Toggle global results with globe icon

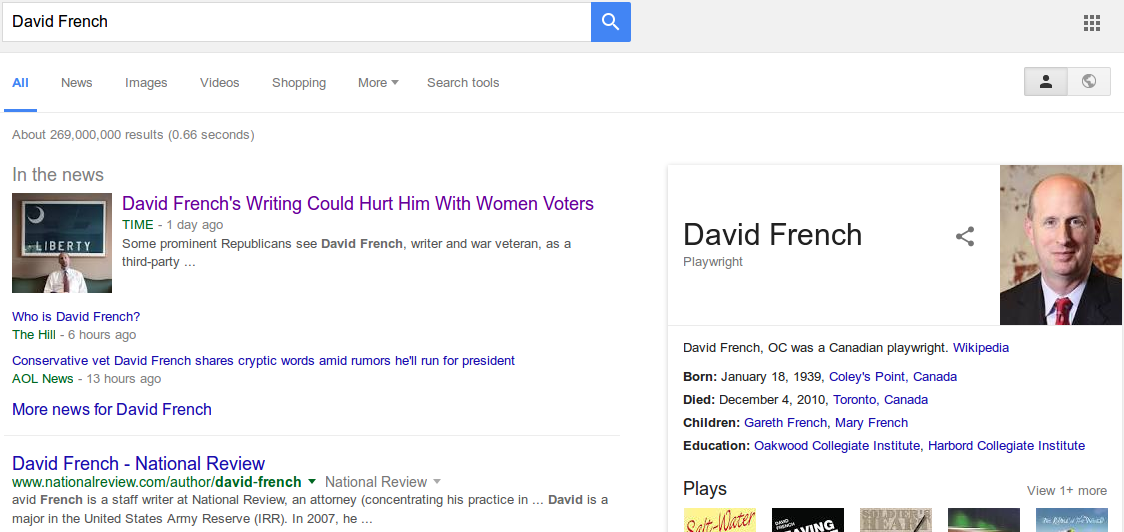[x=1089, y=82]
